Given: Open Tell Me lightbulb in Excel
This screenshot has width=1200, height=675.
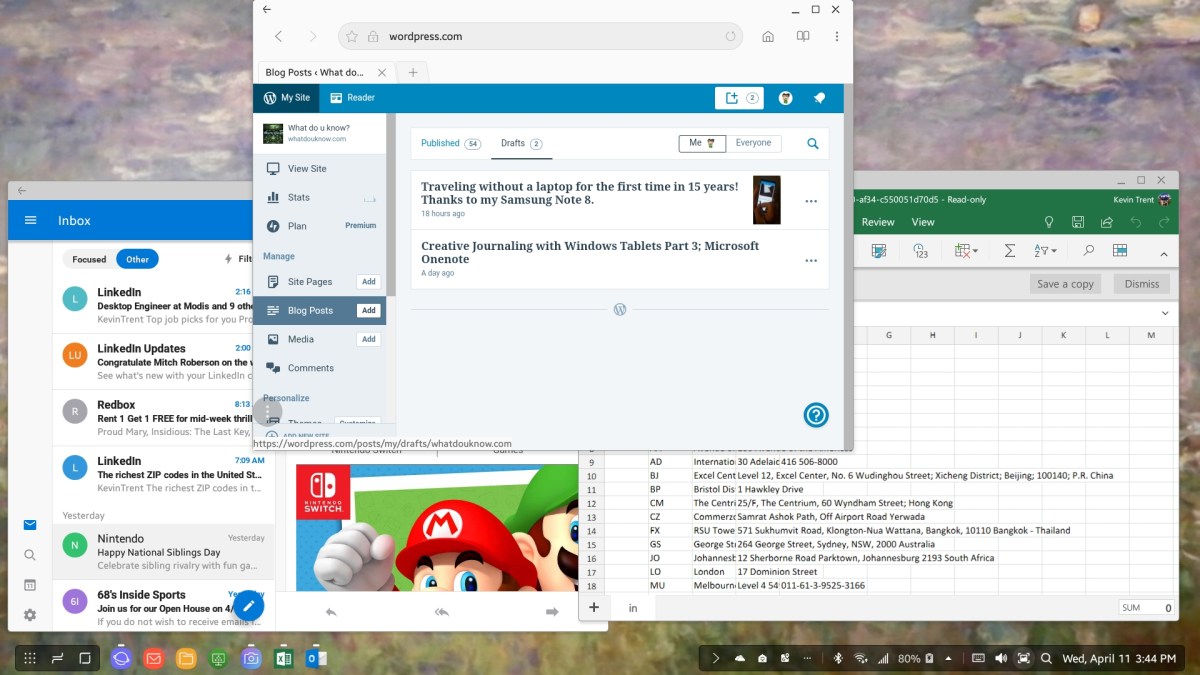Looking at the screenshot, I should tap(1049, 222).
